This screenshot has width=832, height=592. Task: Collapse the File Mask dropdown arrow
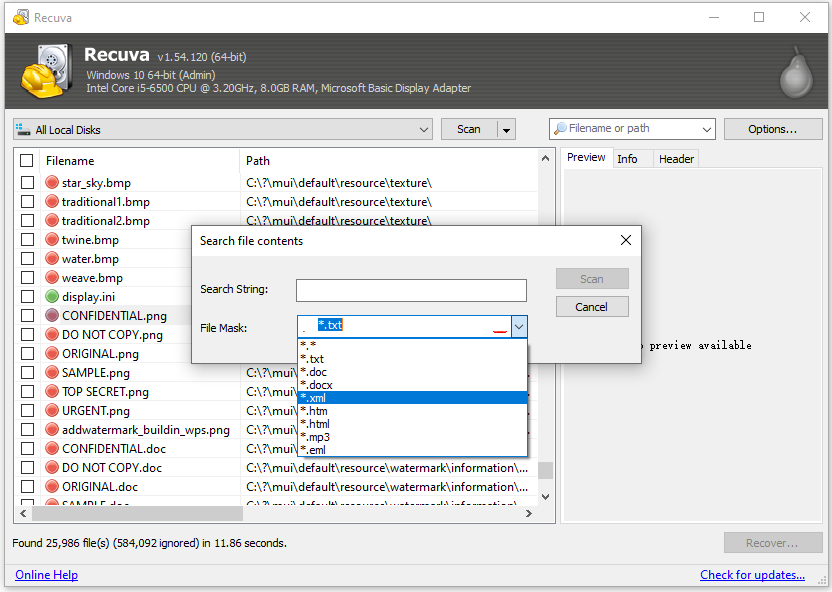coord(518,326)
